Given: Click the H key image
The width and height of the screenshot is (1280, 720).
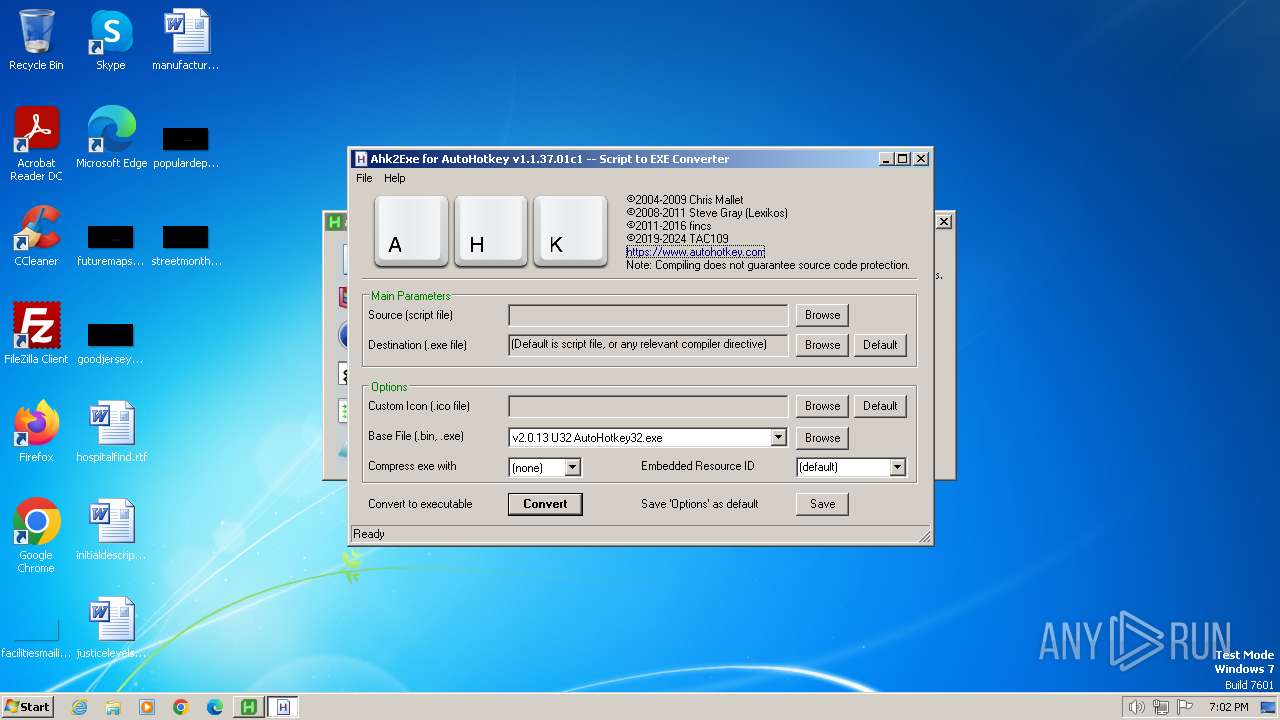Looking at the screenshot, I should [491, 231].
